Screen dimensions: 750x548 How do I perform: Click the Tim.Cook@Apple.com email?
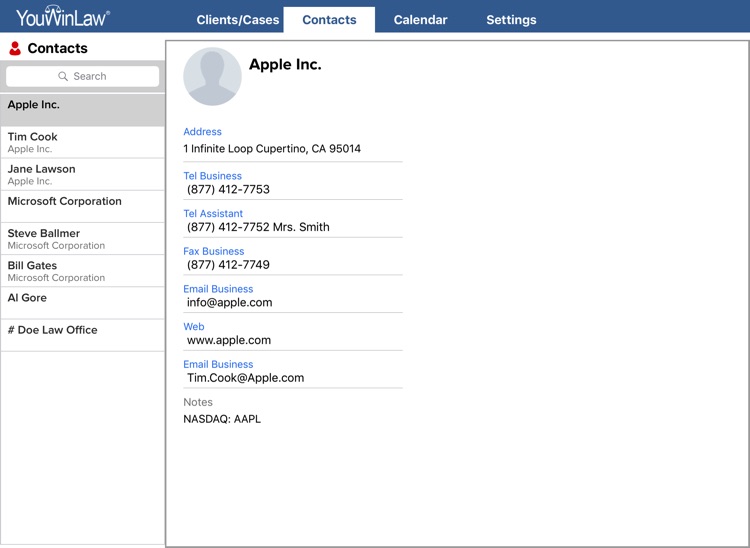[x=245, y=378]
